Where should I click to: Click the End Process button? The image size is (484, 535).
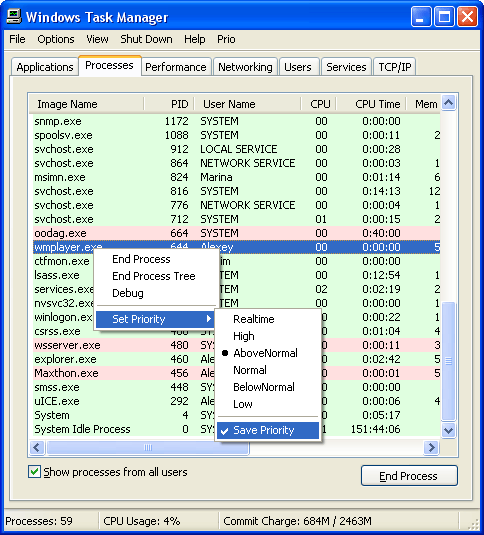[409, 476]
